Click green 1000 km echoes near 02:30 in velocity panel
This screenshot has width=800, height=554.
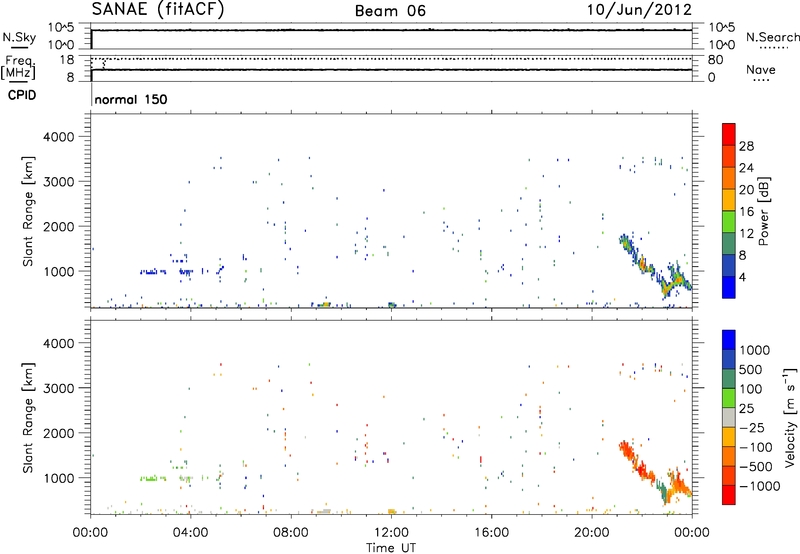tap(153, 479)
